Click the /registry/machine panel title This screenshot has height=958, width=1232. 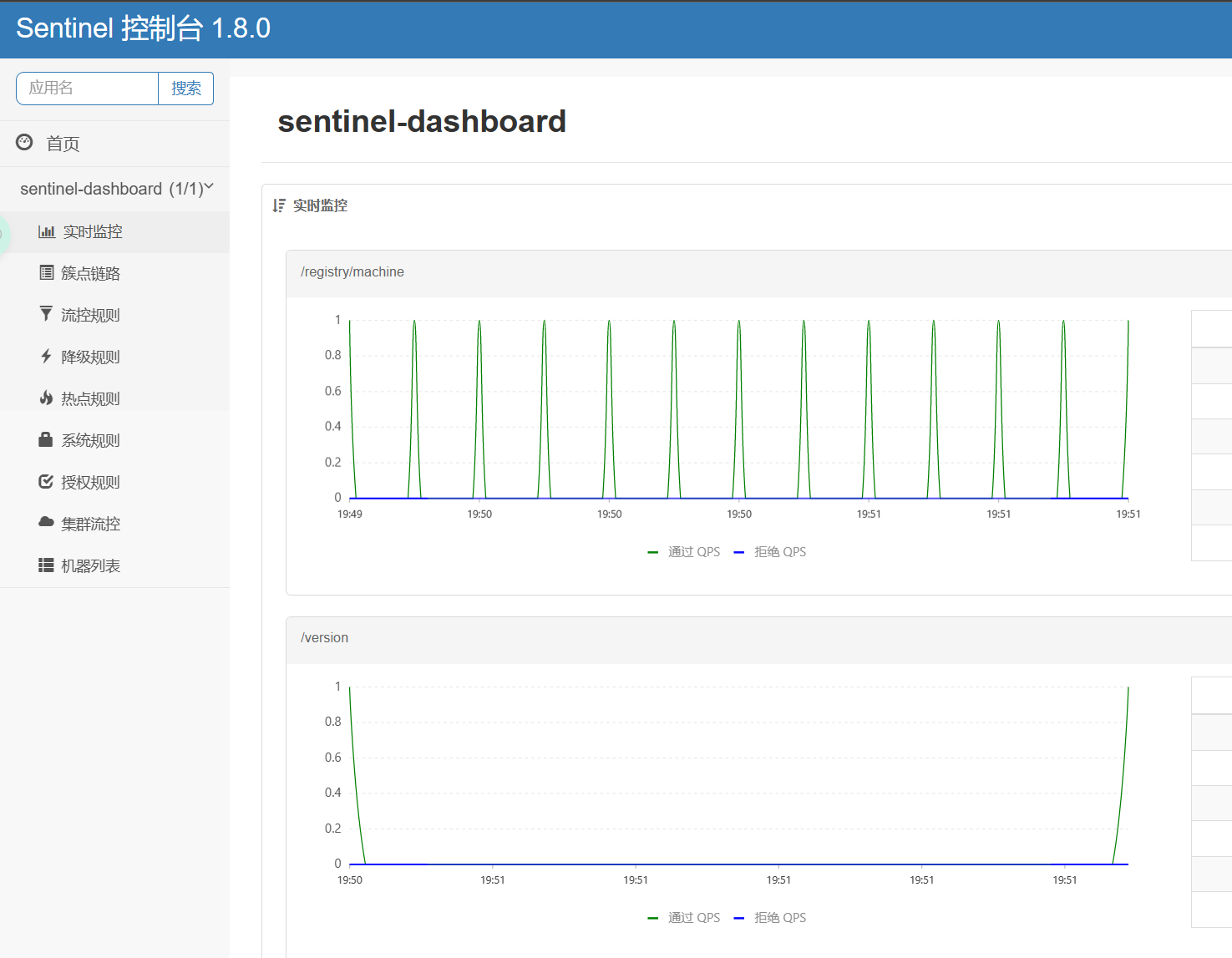352,272
